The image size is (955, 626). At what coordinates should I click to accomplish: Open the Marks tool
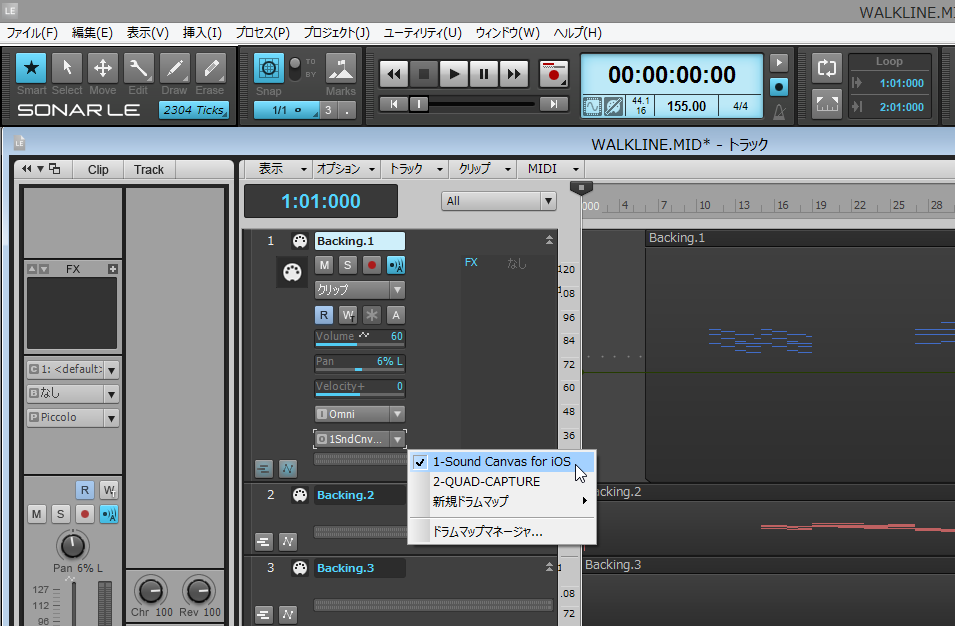340,68
